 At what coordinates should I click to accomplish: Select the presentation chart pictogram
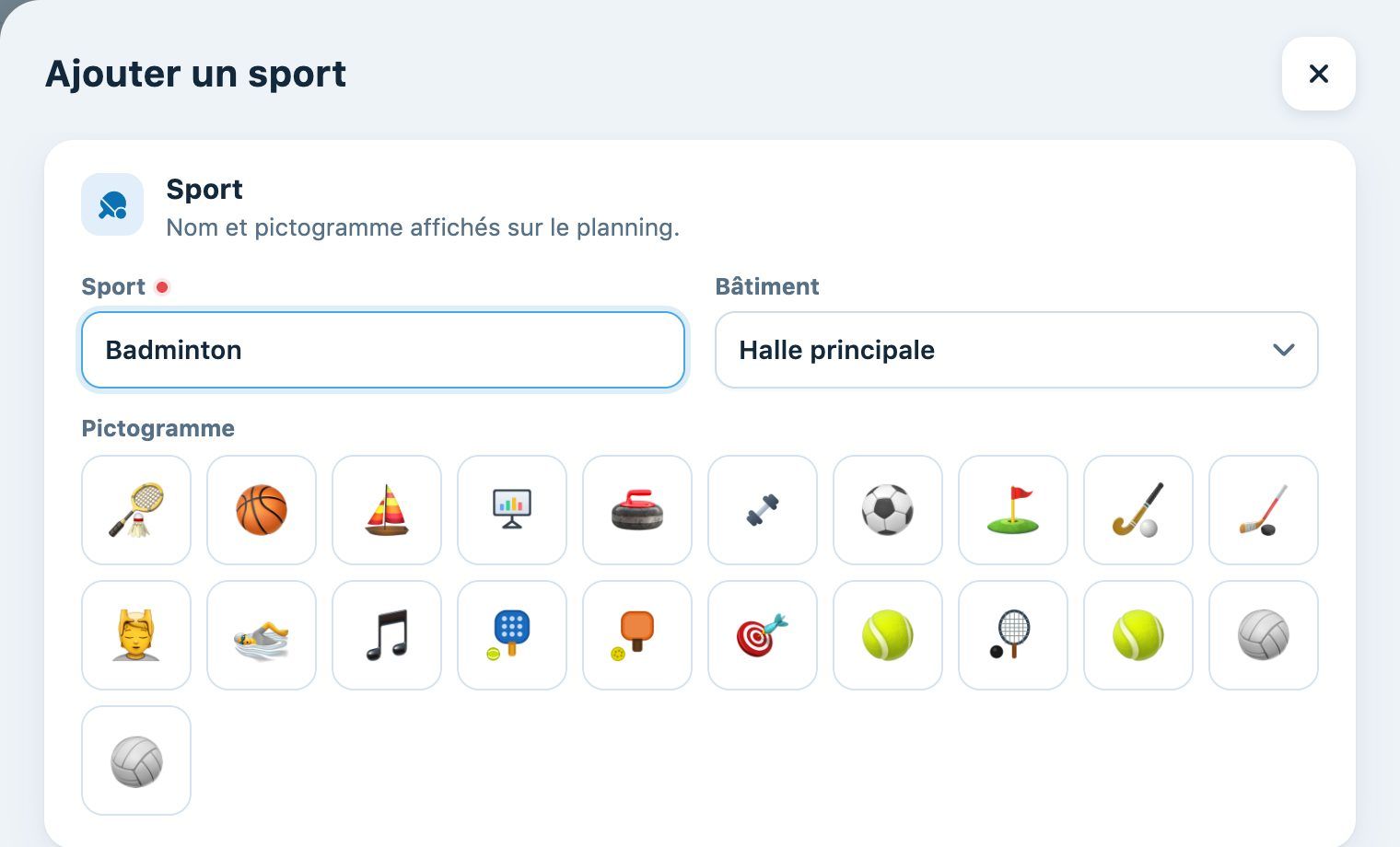[512, 510]
